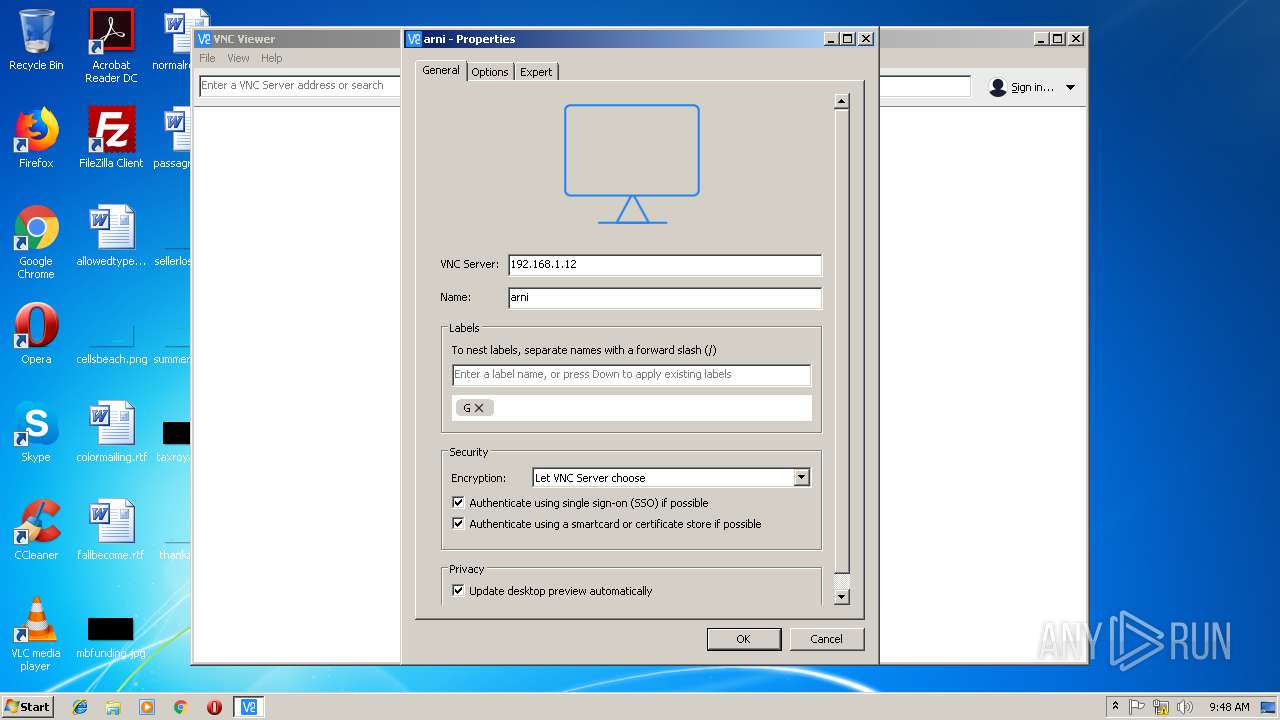This screenshot has height=720, width=1280.
Task: Toggle single sign-on (SSO) authentication checkbox
Action: pyautogui.click(x=459, y=503)
